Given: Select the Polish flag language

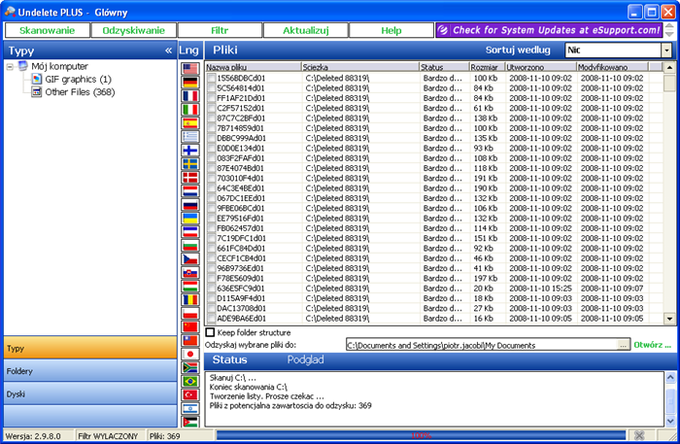Looking at the screenshot, I should (190, 313).
